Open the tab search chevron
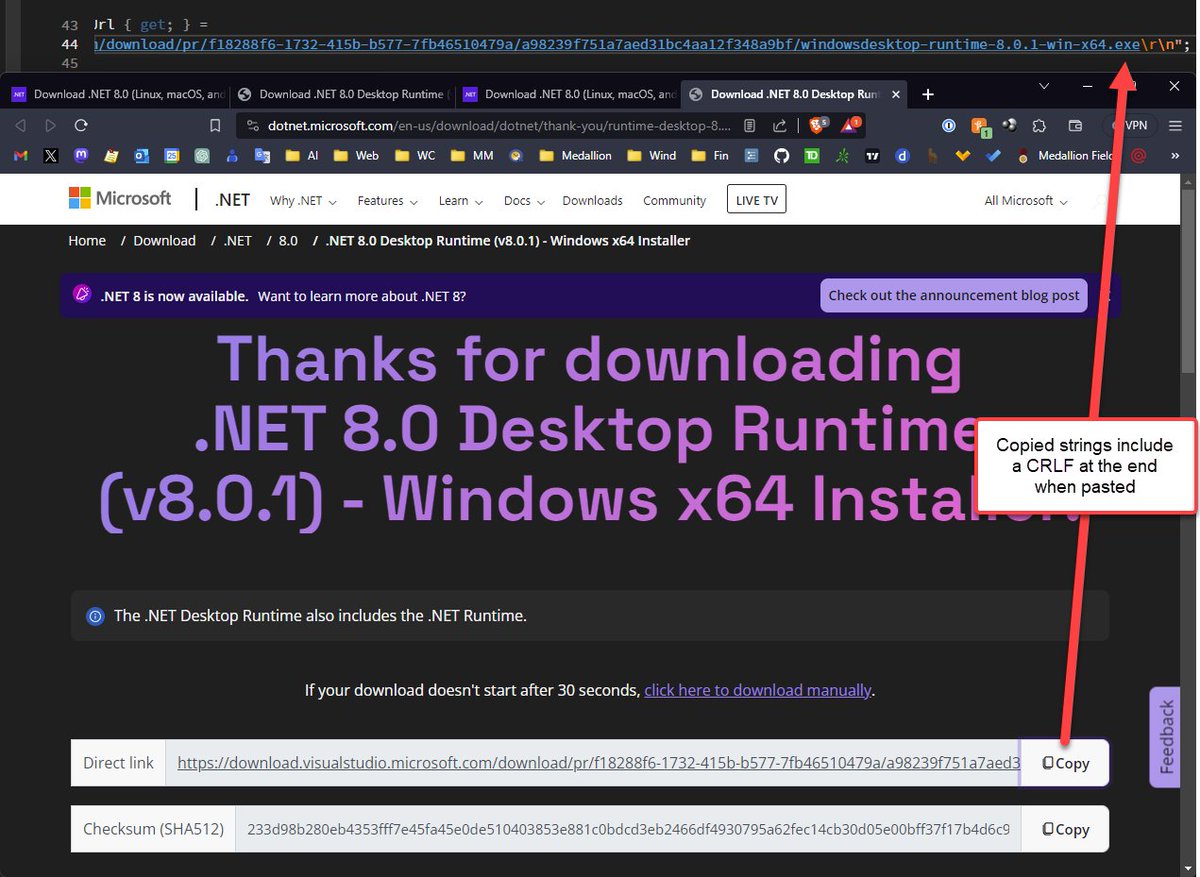This screenshot has width=1200, height=877. 1044,87
